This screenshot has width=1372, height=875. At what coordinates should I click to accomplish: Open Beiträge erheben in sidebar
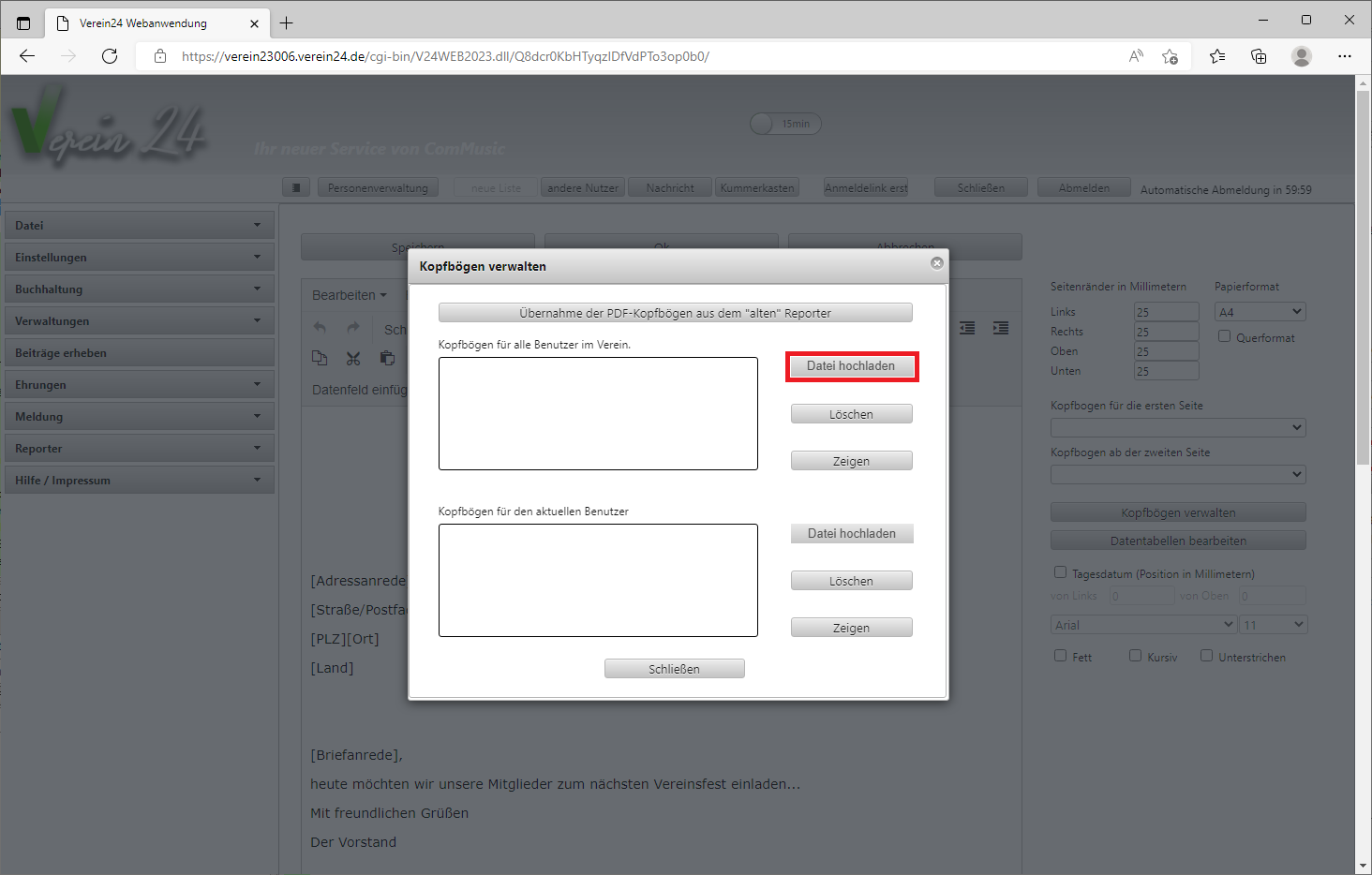click(140, 352)
